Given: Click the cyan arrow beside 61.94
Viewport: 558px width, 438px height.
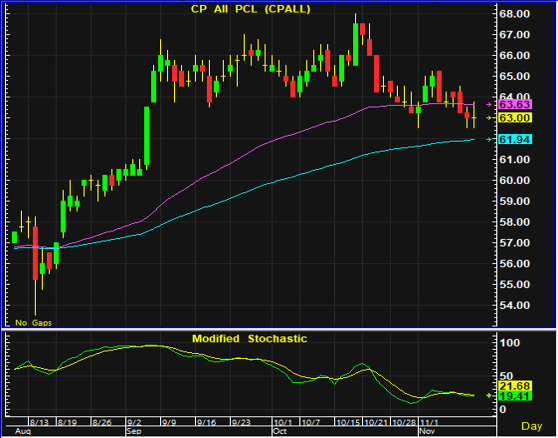Looking at the screenshot, I should 489,139.
